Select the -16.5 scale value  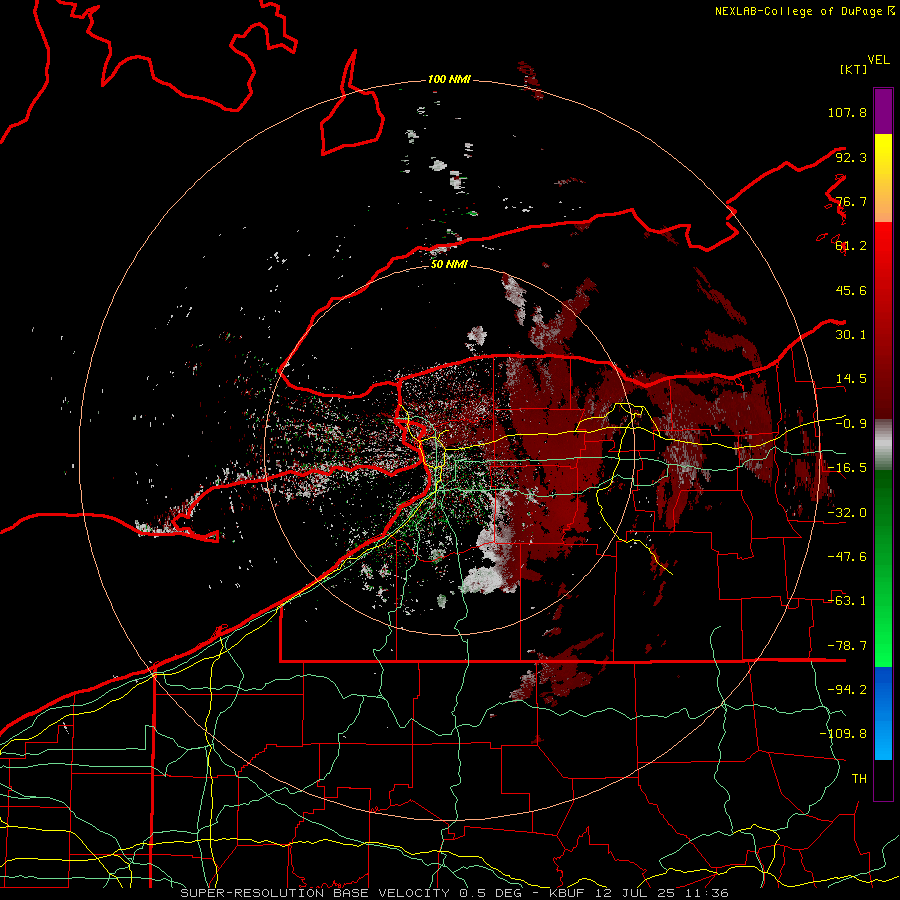click(847, 468)
